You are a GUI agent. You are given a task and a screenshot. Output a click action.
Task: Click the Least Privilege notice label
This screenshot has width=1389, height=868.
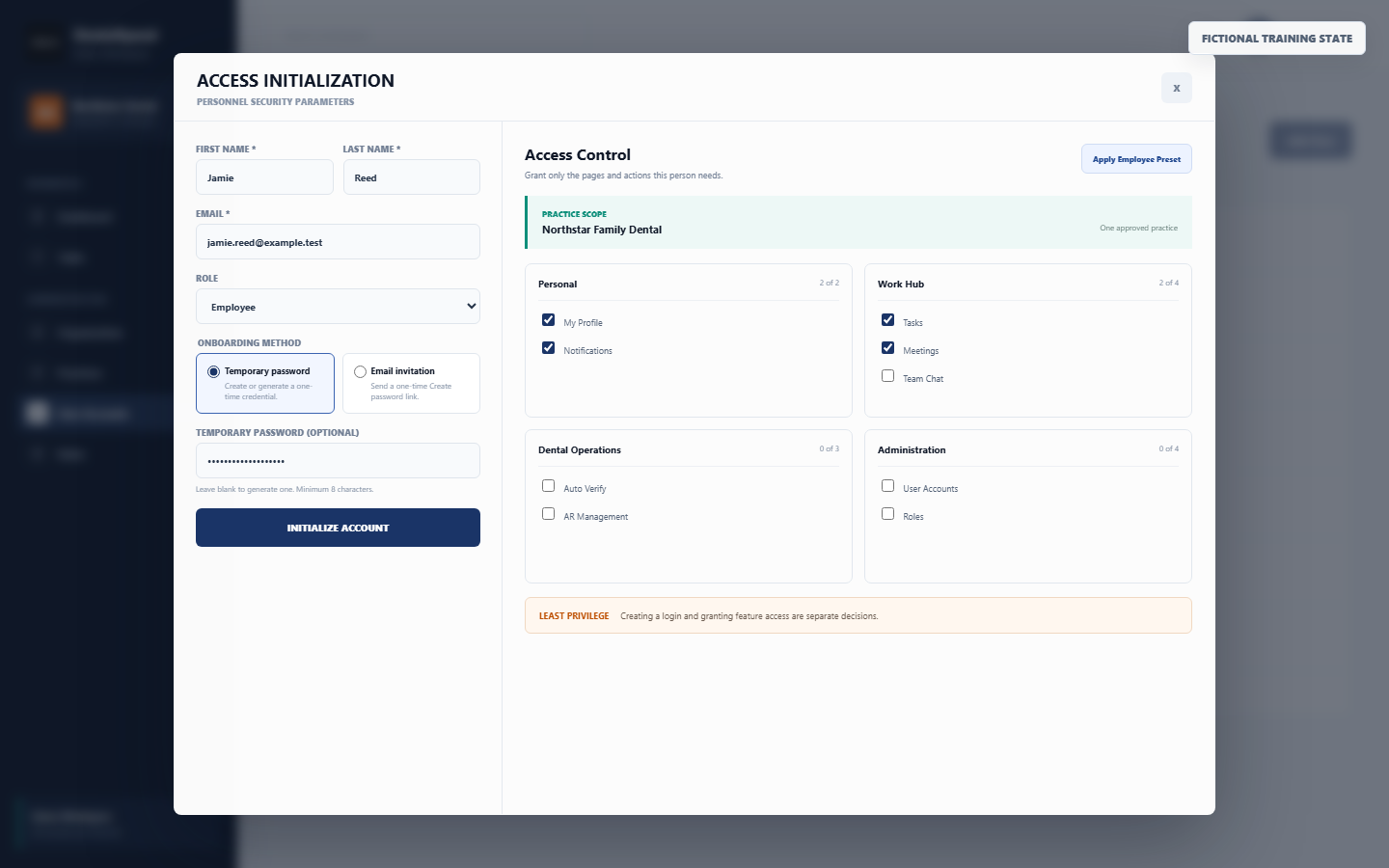point(574,616)
